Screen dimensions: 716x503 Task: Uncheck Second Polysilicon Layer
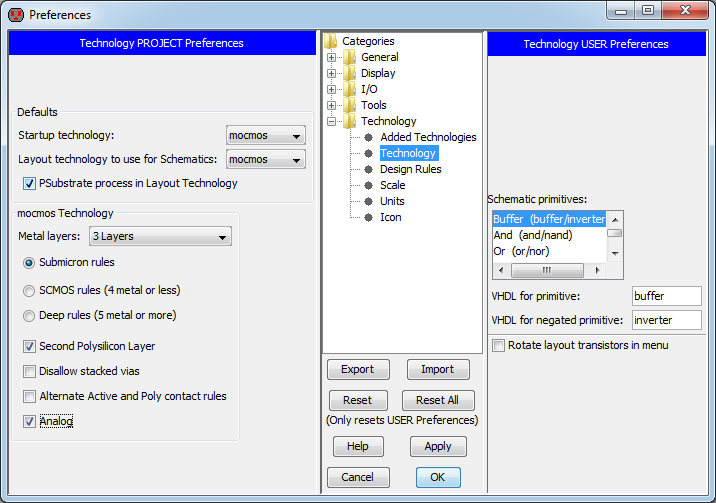pyautogui.click(x=29, y=346)
